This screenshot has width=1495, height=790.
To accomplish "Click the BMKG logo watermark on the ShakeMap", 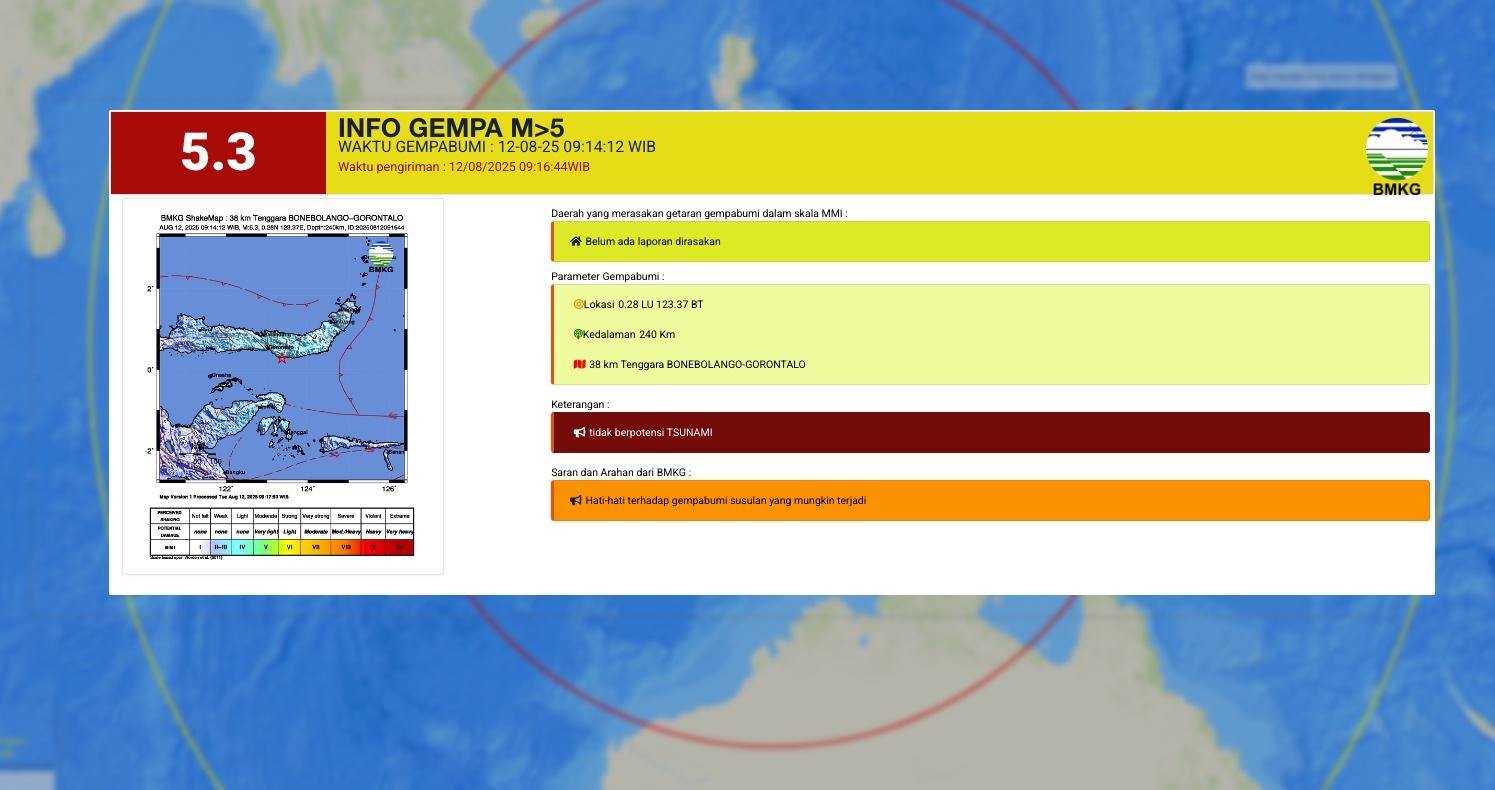I will [x=381, y=254].
